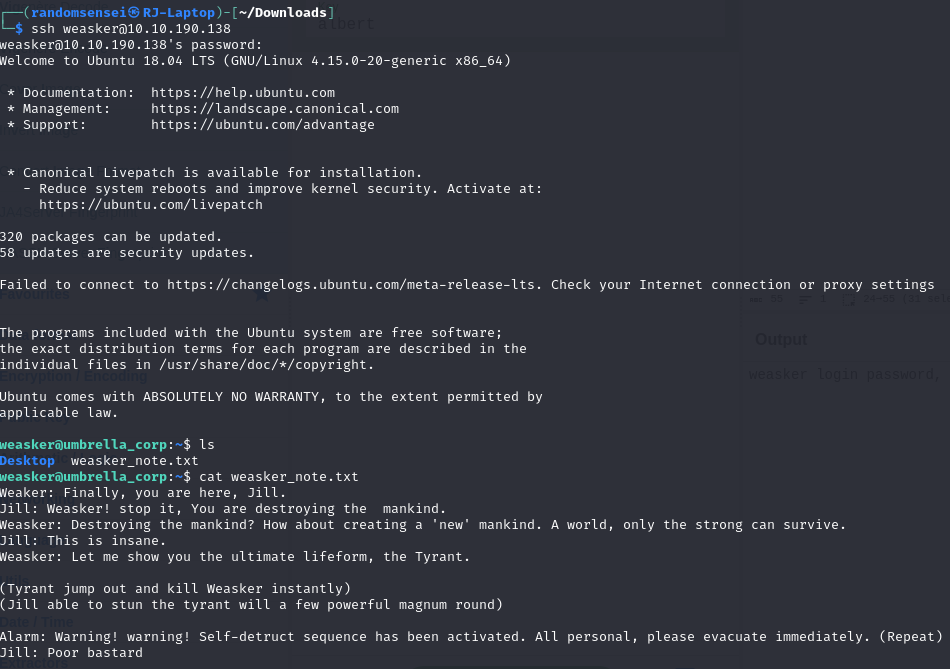Click the '320 packages can be updated' line

pyautogui.click(x=111, y=237)
